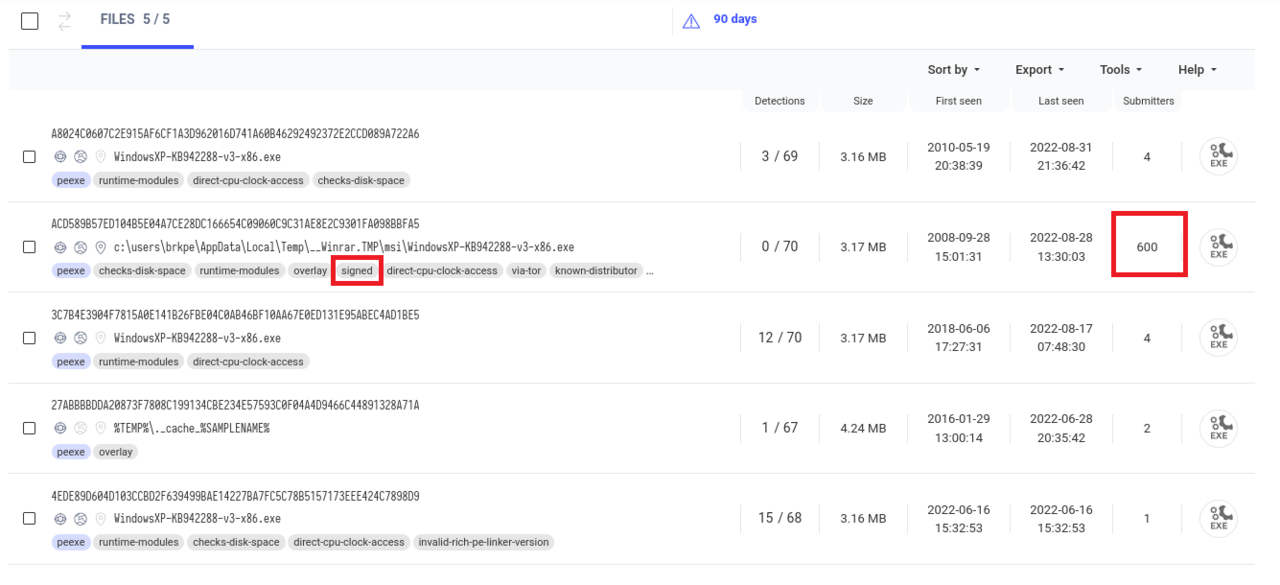Open hash 4EDE89D604D103CCBD2F file report
Image resolution: width=1280 pixels, height=585 pixels.
[235, 496]
